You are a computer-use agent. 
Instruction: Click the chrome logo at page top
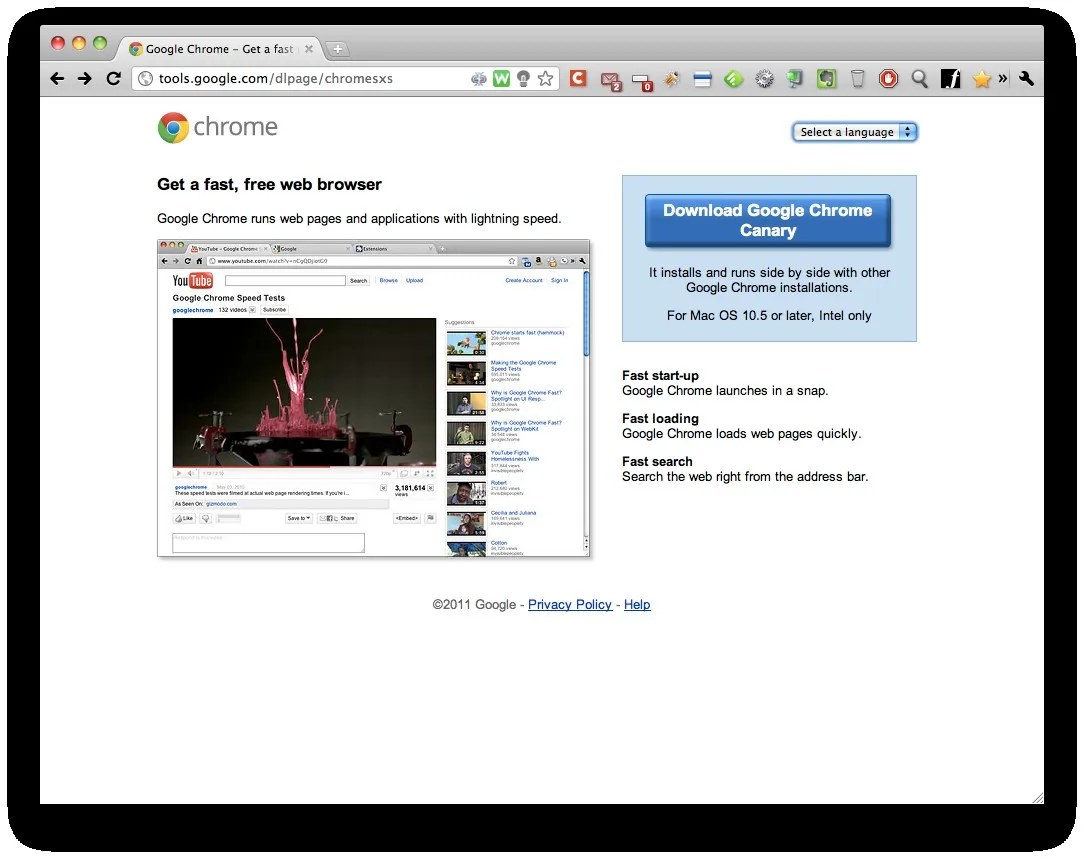217,128
